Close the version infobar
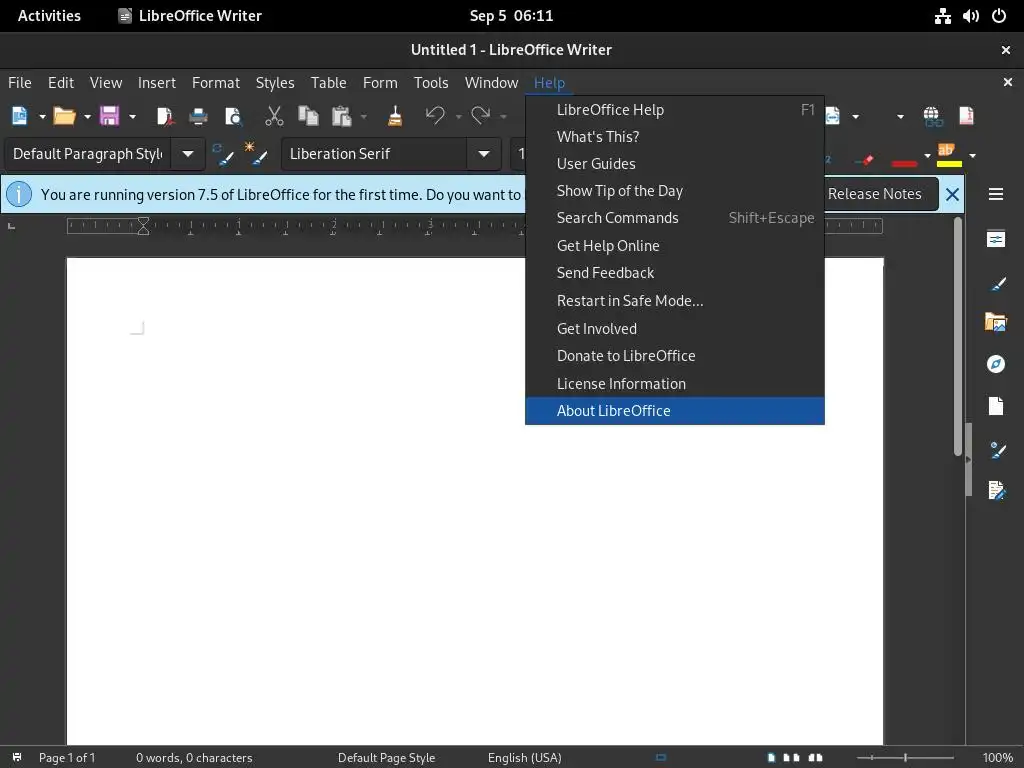Image resolution: width=1024 pixels, height=768 pixels. click(x=952, y=194)
